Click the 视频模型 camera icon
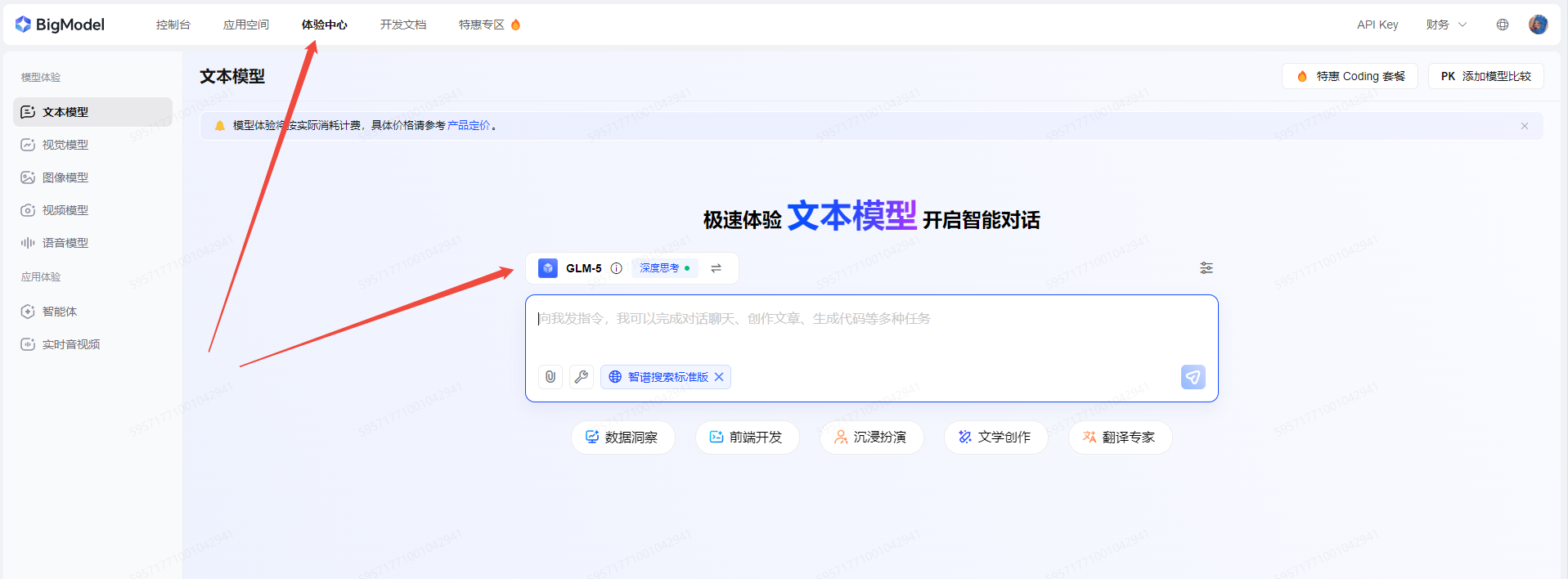This screenshot has height=579, width=1568. (28, 210)
